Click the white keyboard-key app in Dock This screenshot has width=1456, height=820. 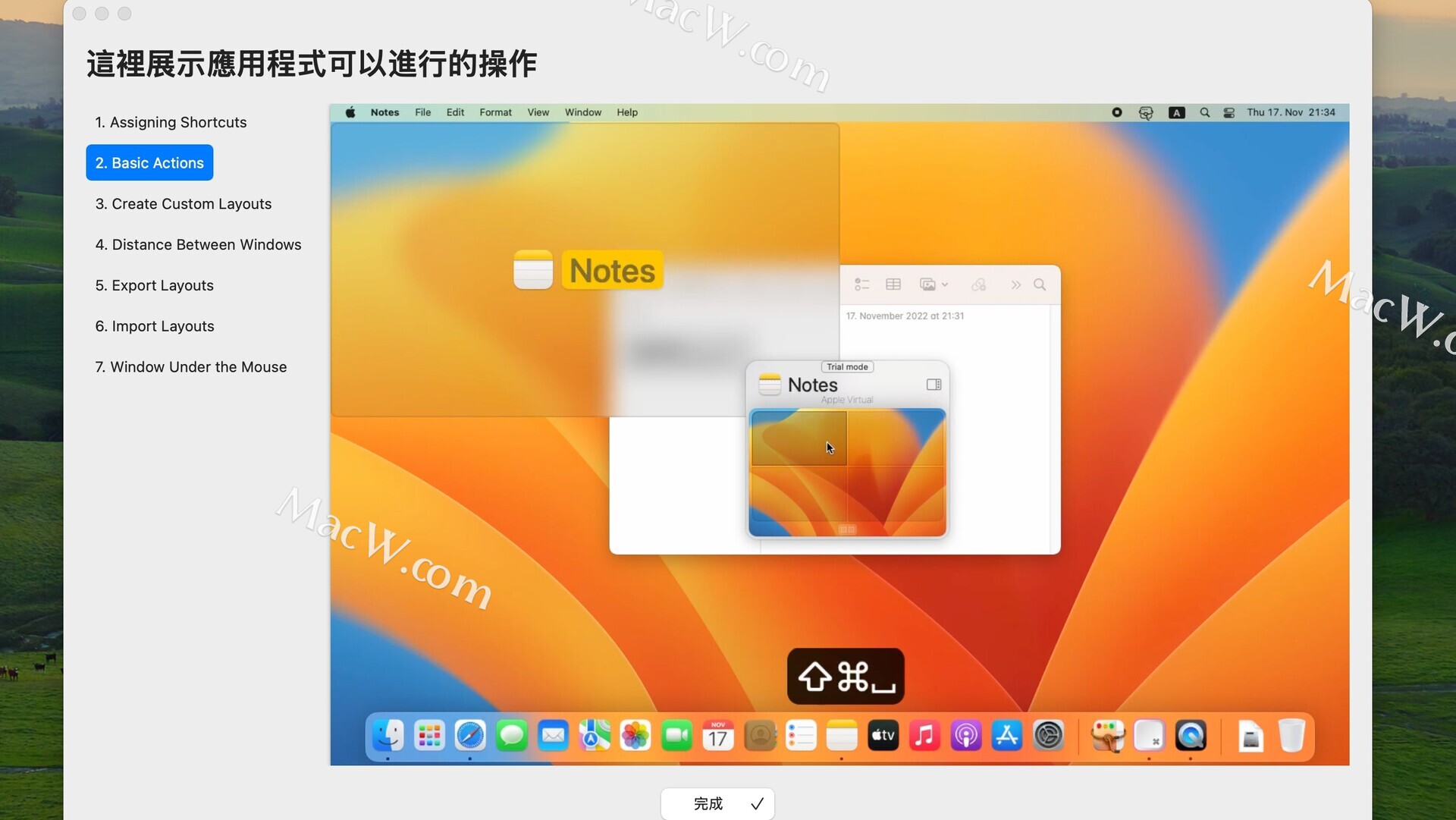click(1149, 736)
